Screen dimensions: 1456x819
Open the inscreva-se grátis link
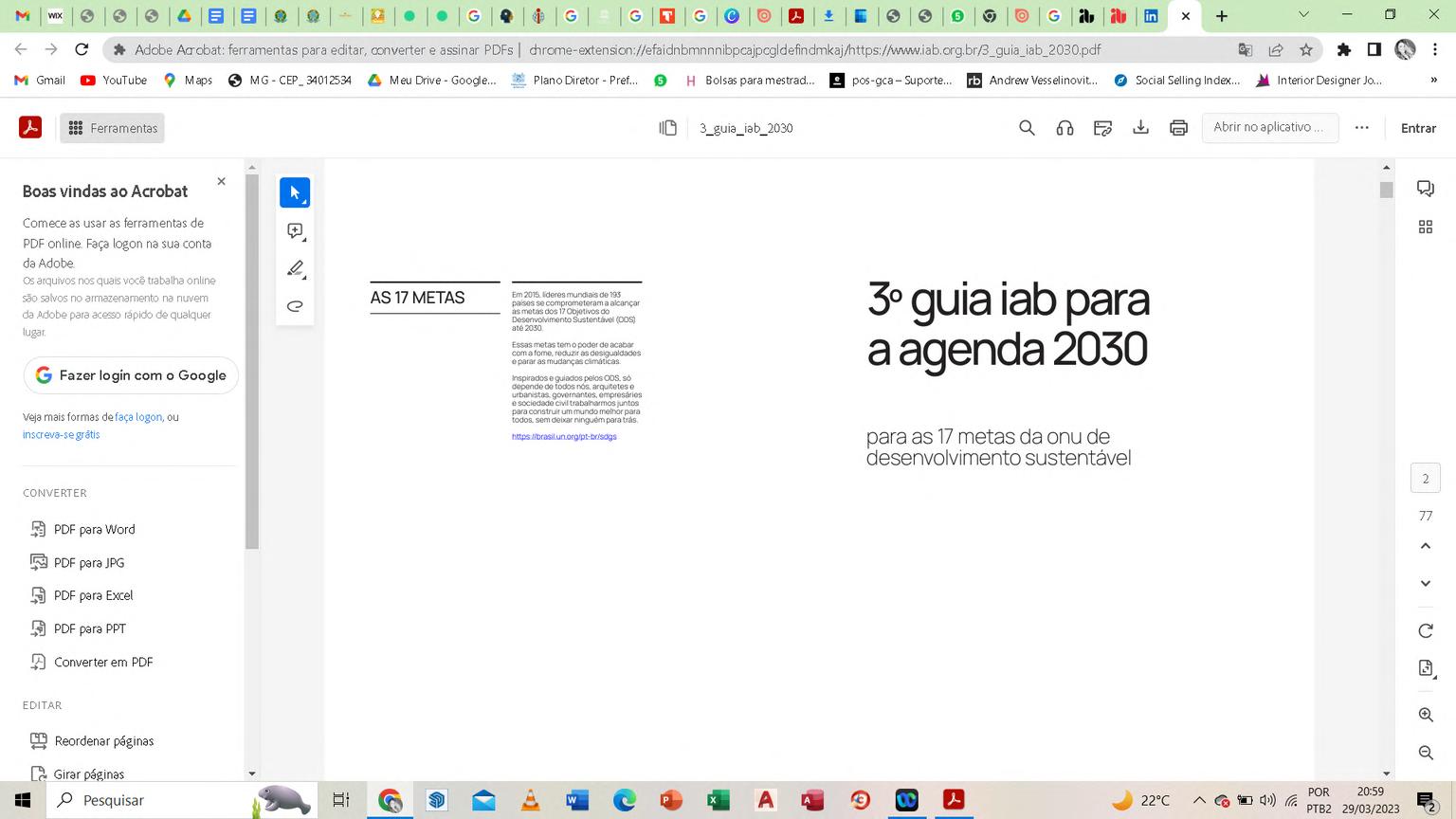point(61,434)
